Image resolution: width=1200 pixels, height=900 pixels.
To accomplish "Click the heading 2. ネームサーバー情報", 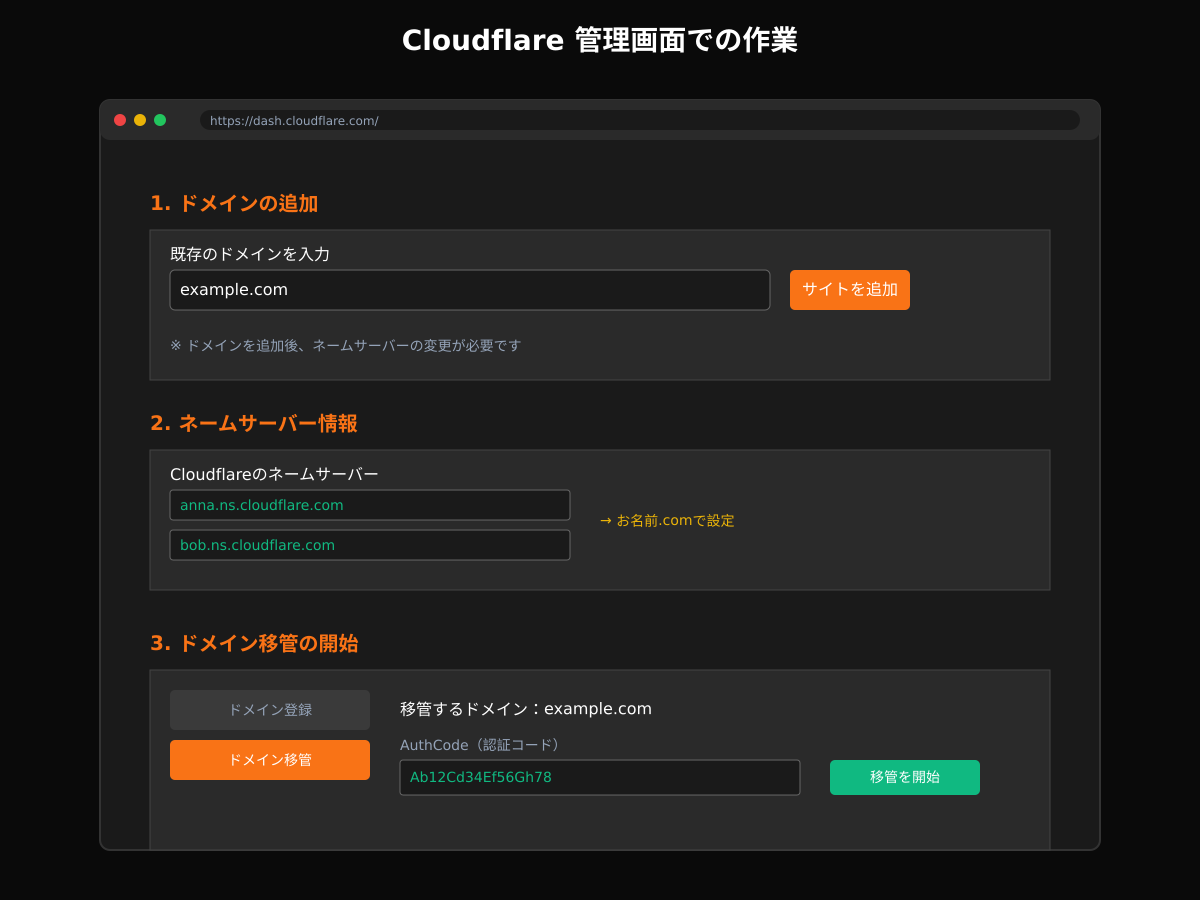I will (x=254, y=423).
